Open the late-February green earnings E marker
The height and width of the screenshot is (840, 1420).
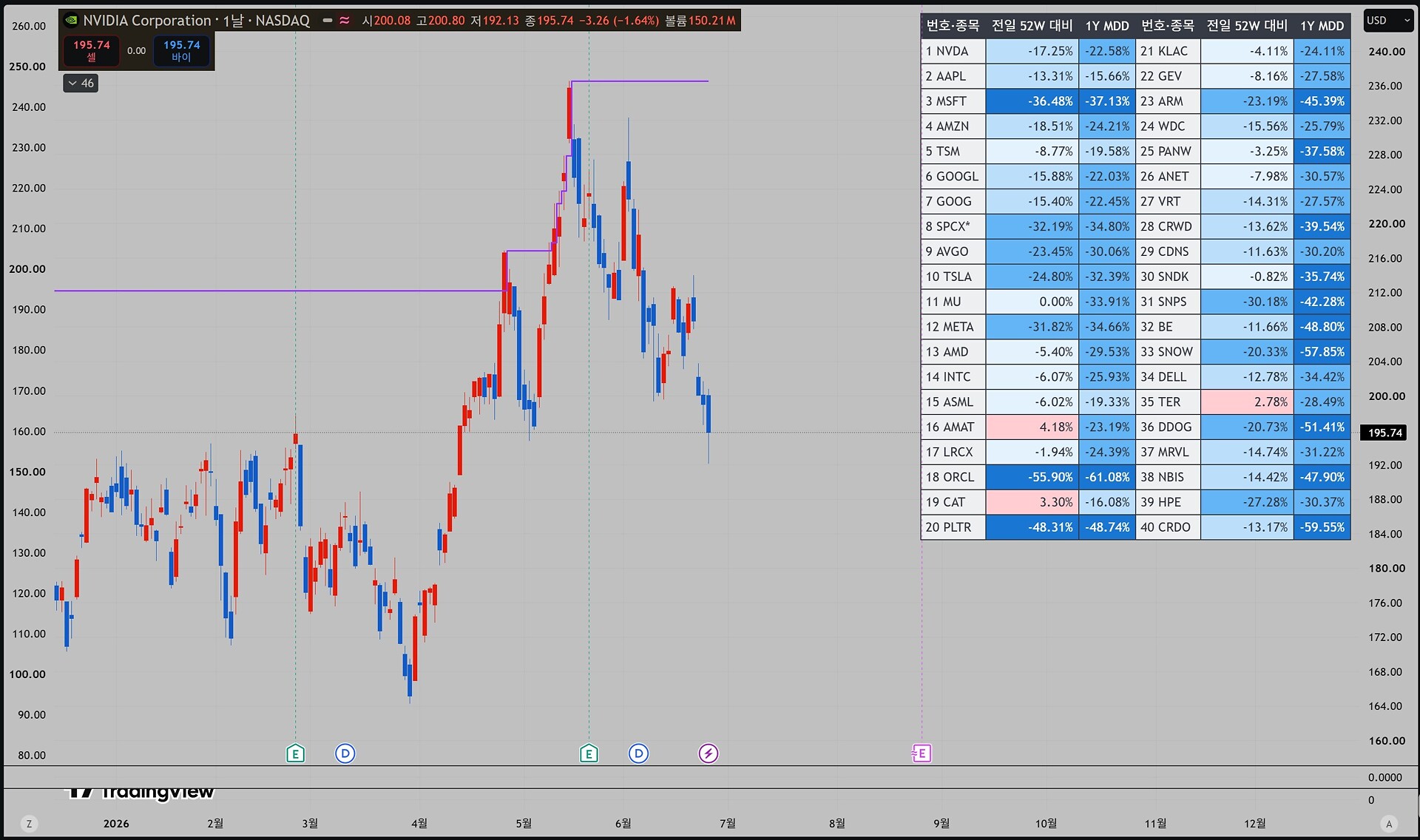pyautogui.click(x=295, y=753)
